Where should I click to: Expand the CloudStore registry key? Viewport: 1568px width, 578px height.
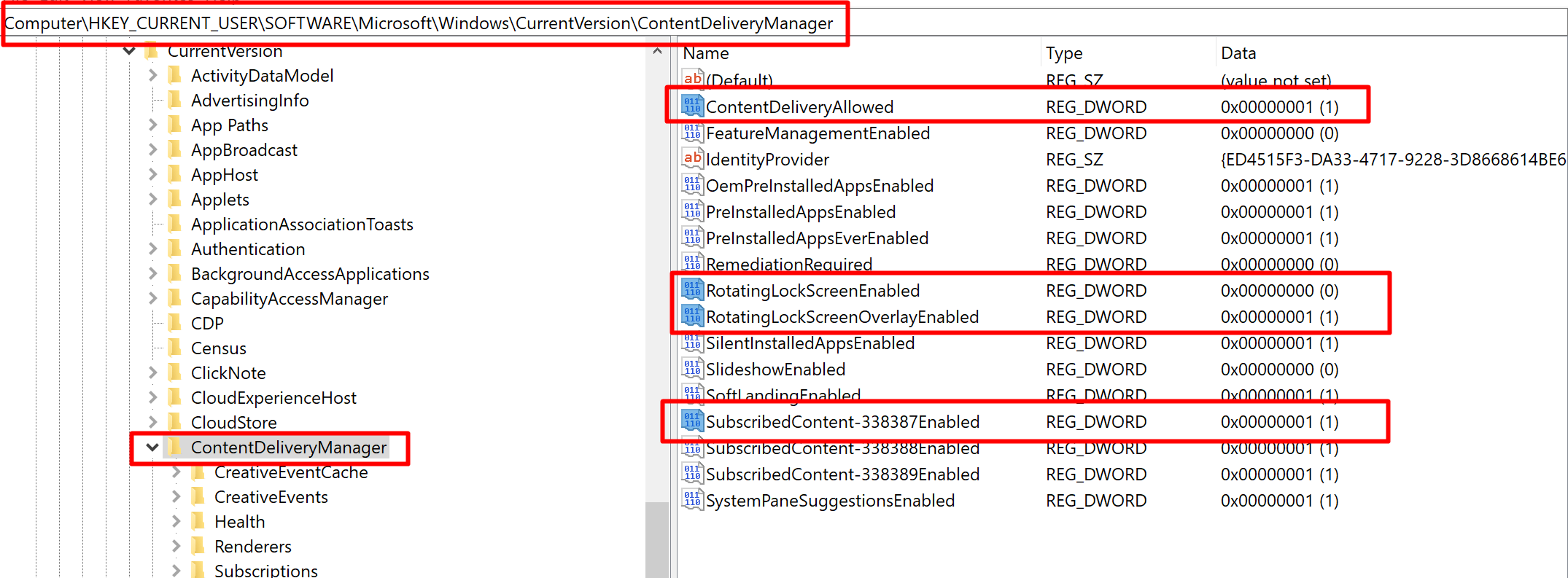point(152,422)
